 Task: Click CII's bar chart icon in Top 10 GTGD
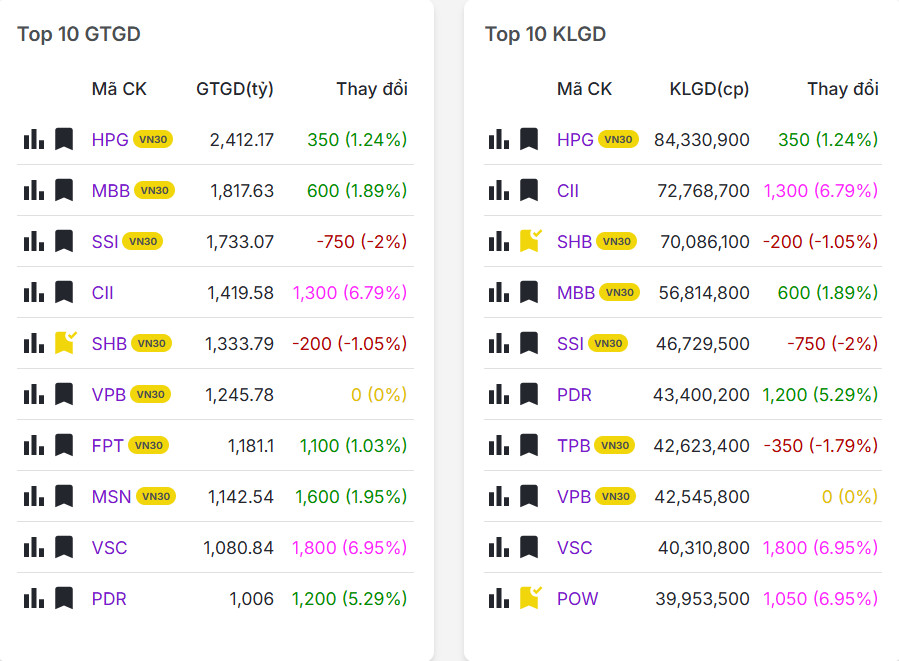pos(34,292)
